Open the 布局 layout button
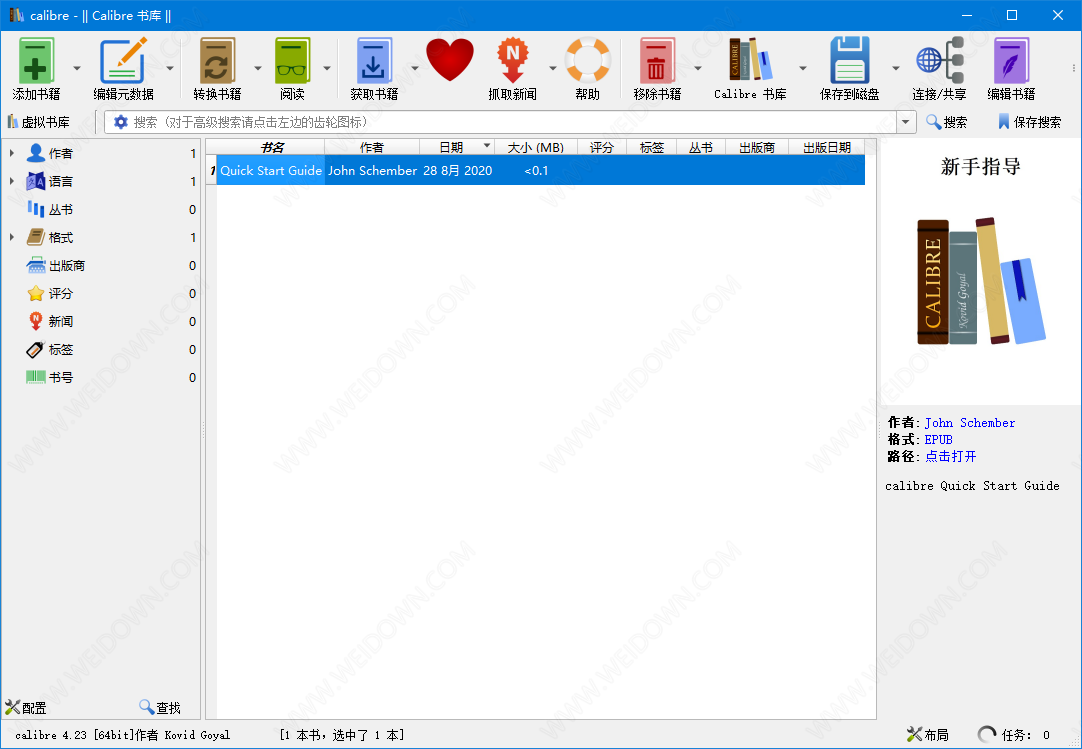1082x749 pixels. click(927, 735)
